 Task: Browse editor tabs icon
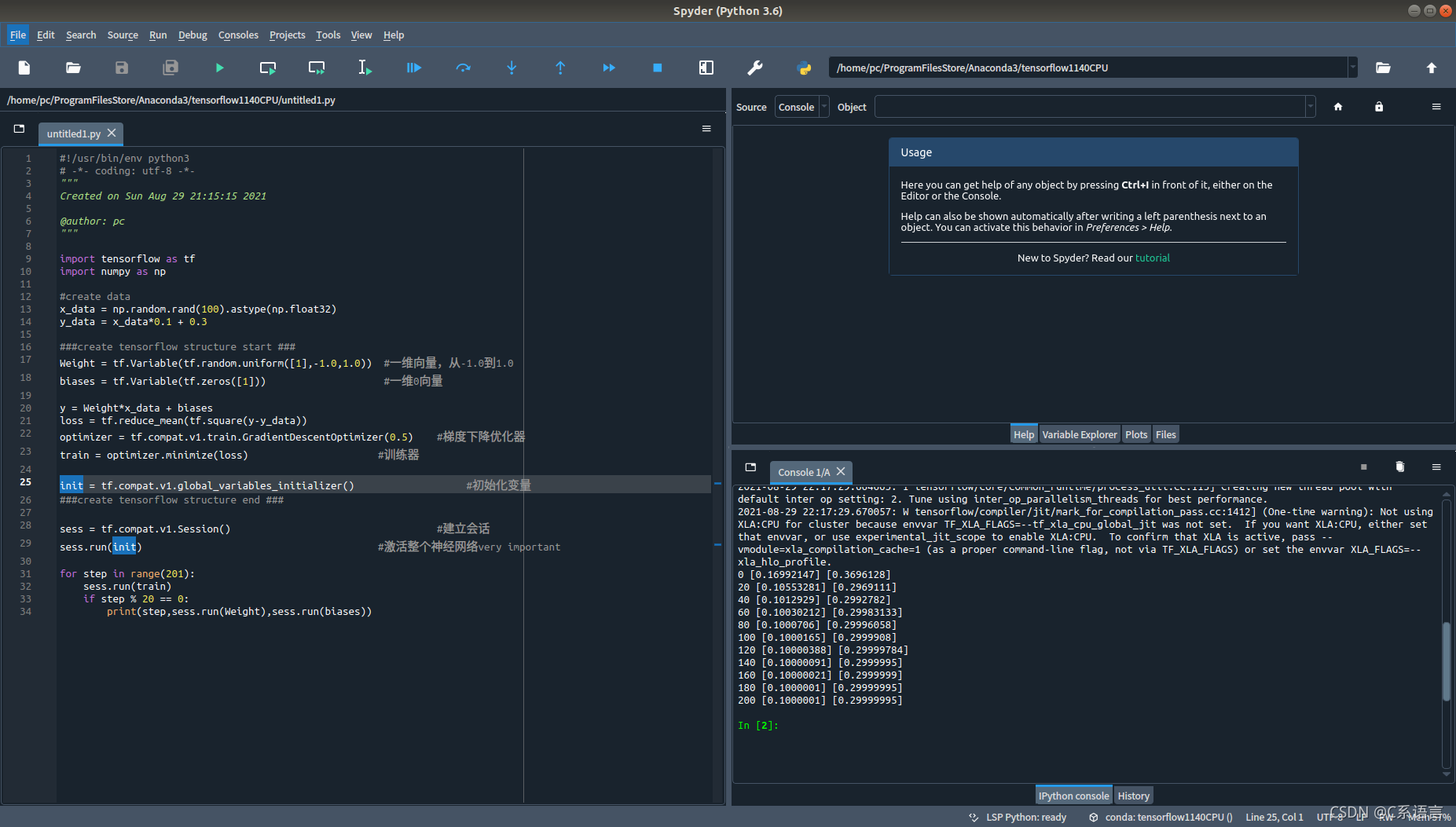pyautogui.click(x=20, y=129)
